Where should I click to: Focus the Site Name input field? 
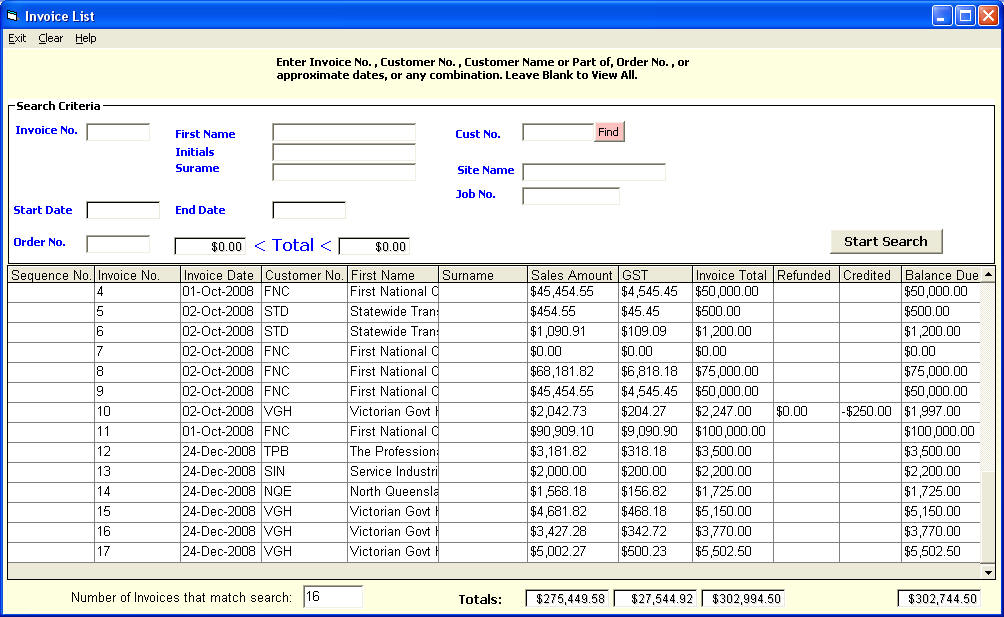point(594,172)
